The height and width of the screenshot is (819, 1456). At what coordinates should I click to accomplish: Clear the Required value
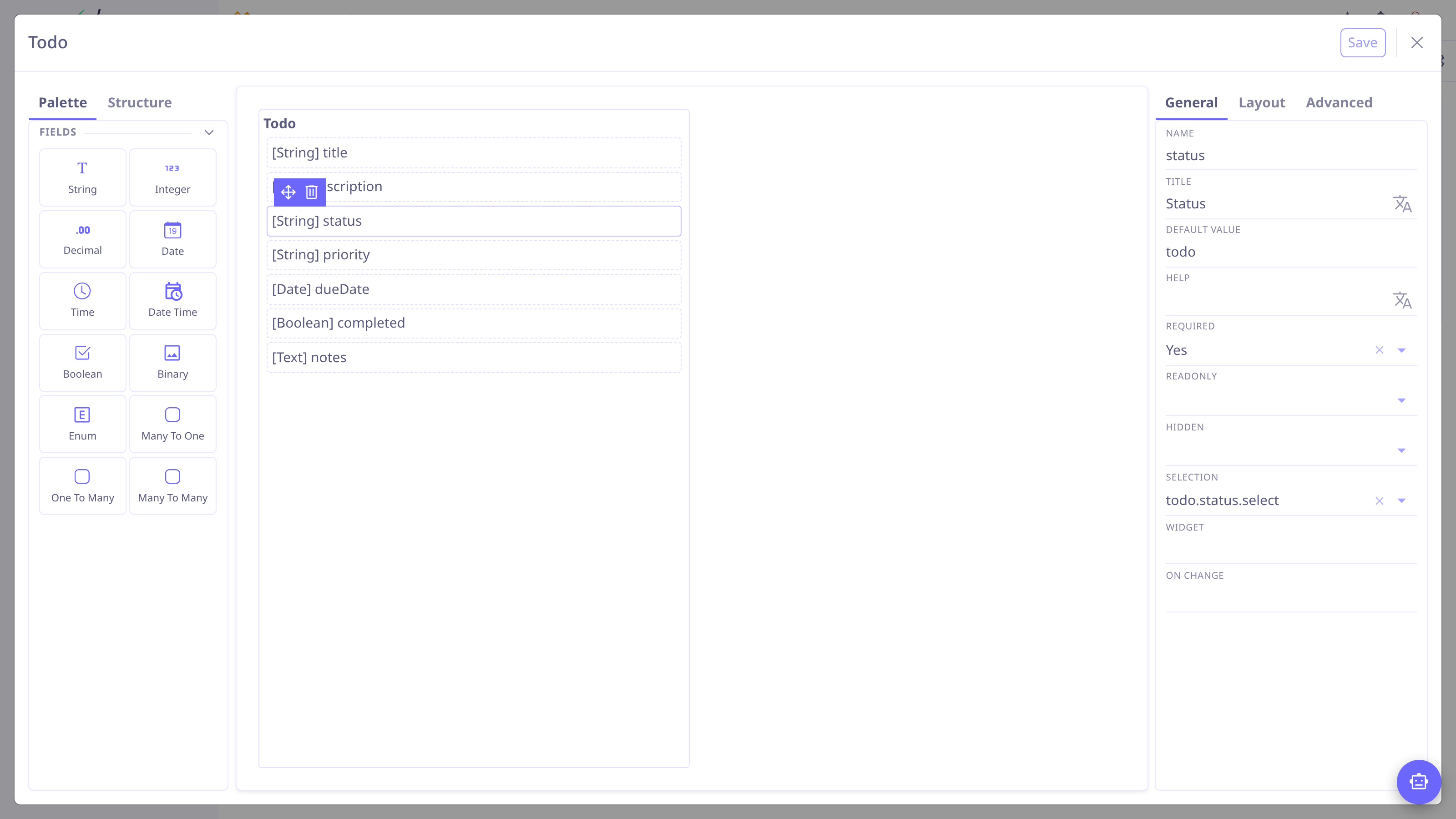[x=1380, y=350]
